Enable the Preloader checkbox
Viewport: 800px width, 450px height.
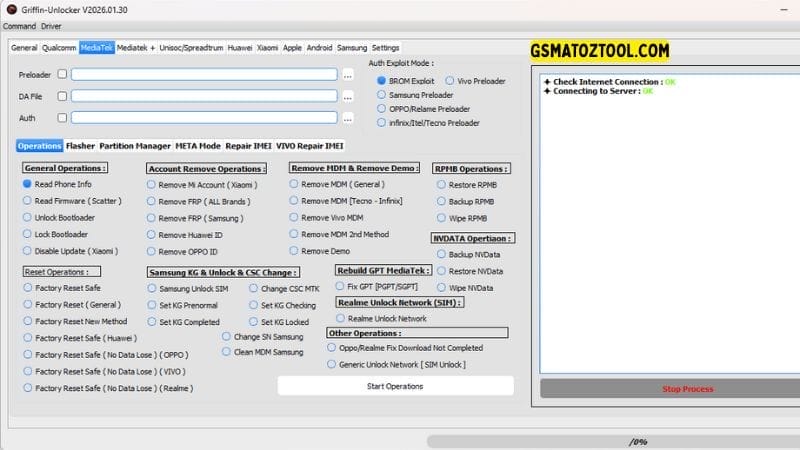(62, 74)
